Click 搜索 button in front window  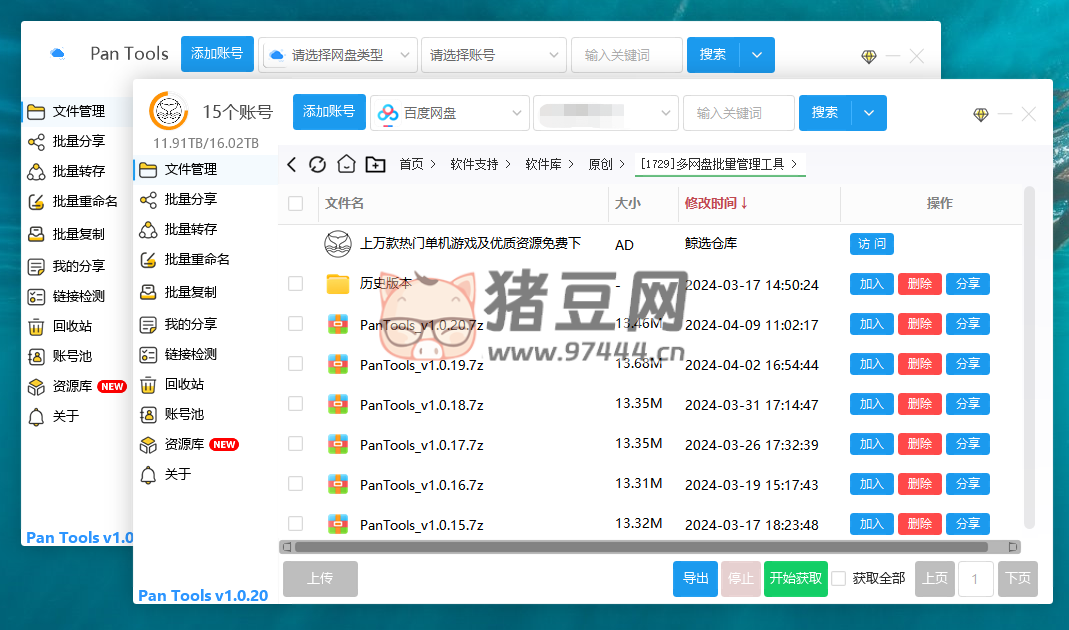click(825, 112)
